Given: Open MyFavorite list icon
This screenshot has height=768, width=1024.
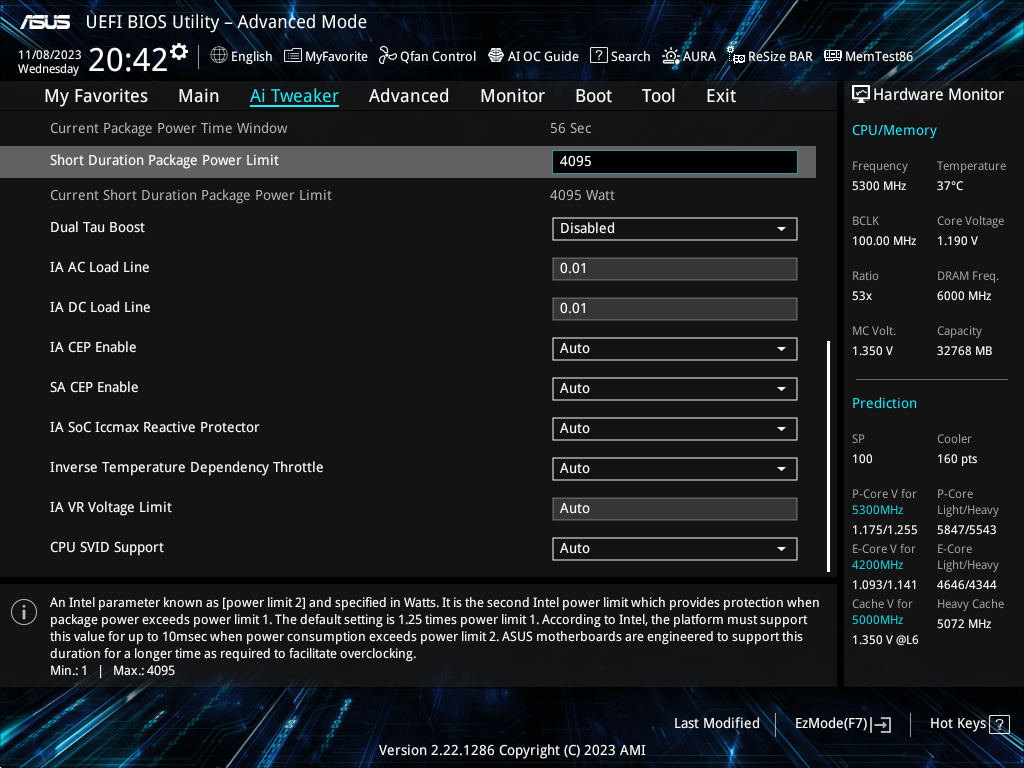Looking at the screenshot, I should pos(293,56).
